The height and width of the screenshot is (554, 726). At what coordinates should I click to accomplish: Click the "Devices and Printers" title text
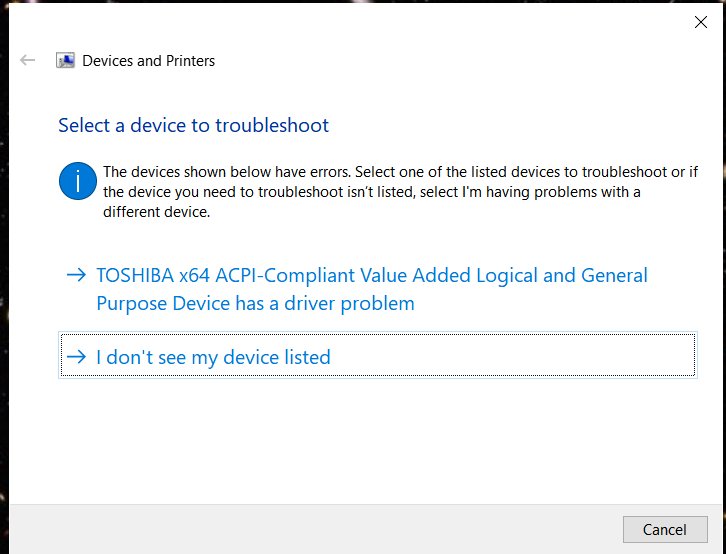[x=149, y=61]
